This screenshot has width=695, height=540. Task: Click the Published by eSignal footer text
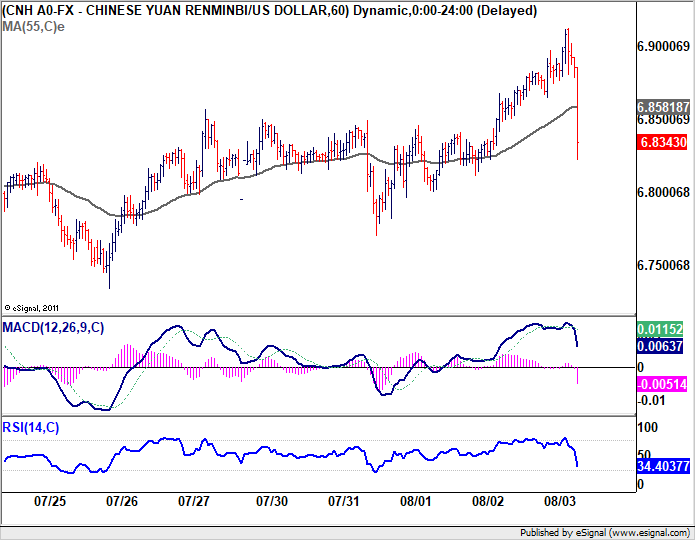click(605, 532)
